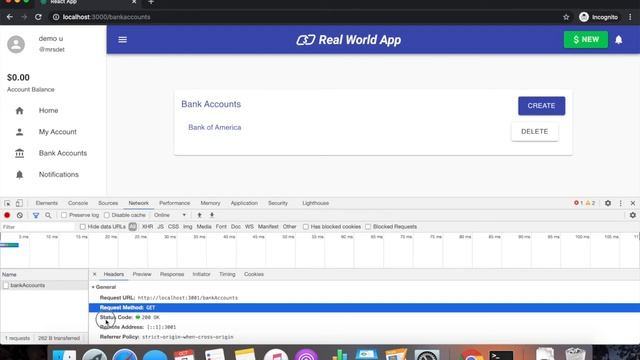Open Chrome from the dock
This screenshot has height=360, width=640.
pyautogui.click(x=471, y=355)
